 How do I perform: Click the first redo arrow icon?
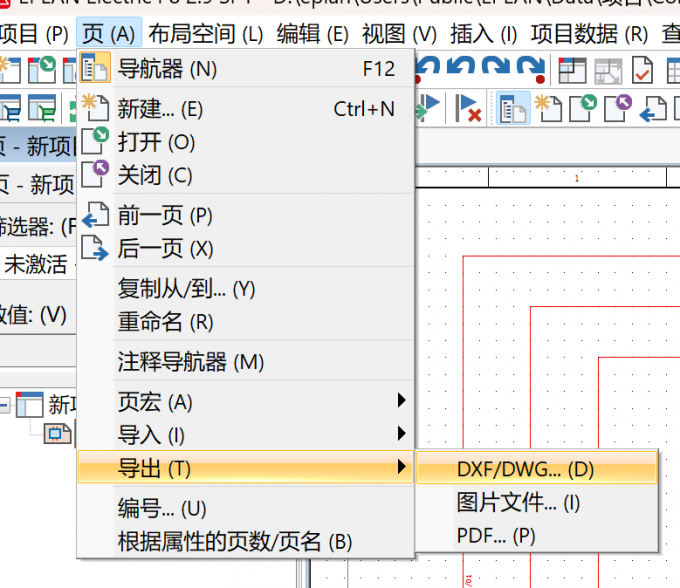[x=496, y=66]
